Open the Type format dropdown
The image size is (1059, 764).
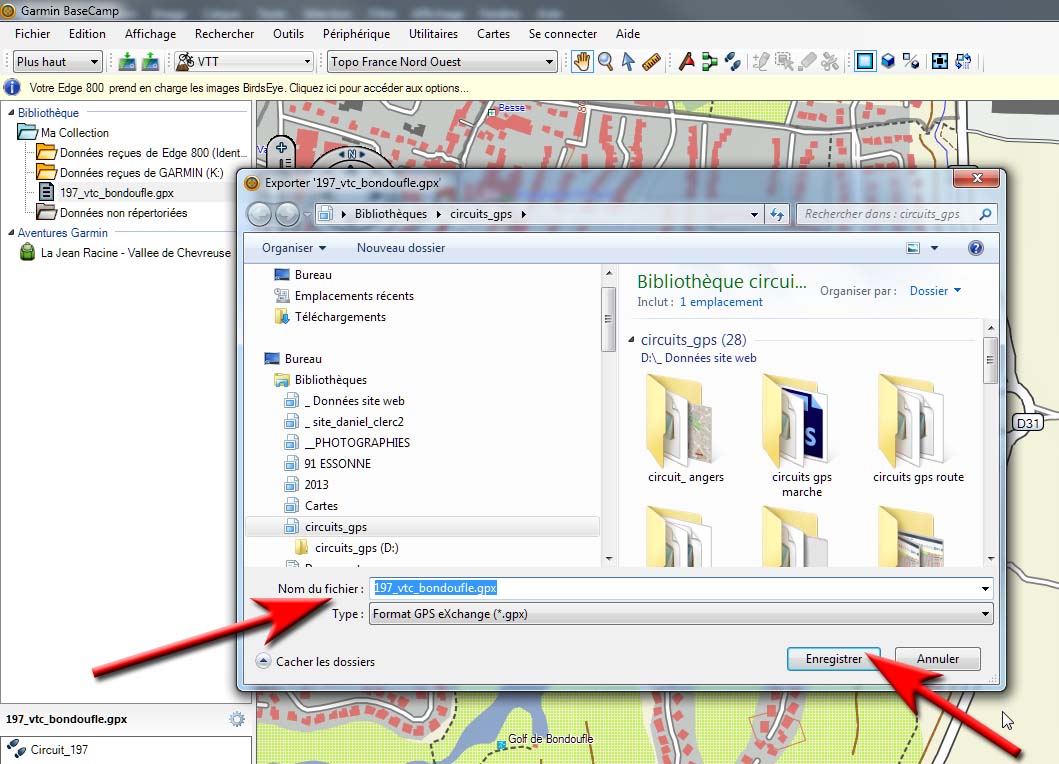pos(681,614)
